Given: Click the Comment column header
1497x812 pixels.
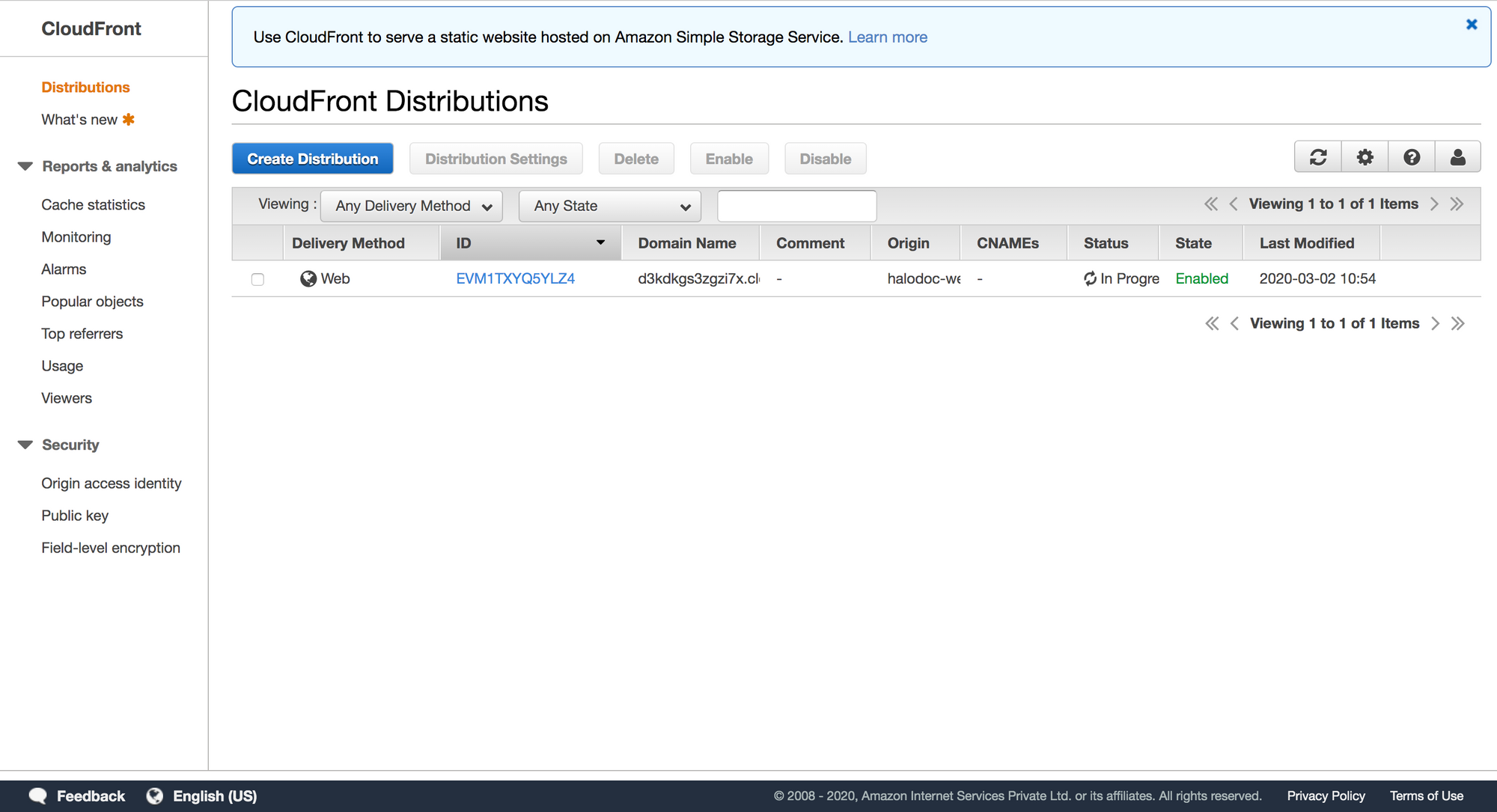Looking at the screenshot, I should [815, 243].
